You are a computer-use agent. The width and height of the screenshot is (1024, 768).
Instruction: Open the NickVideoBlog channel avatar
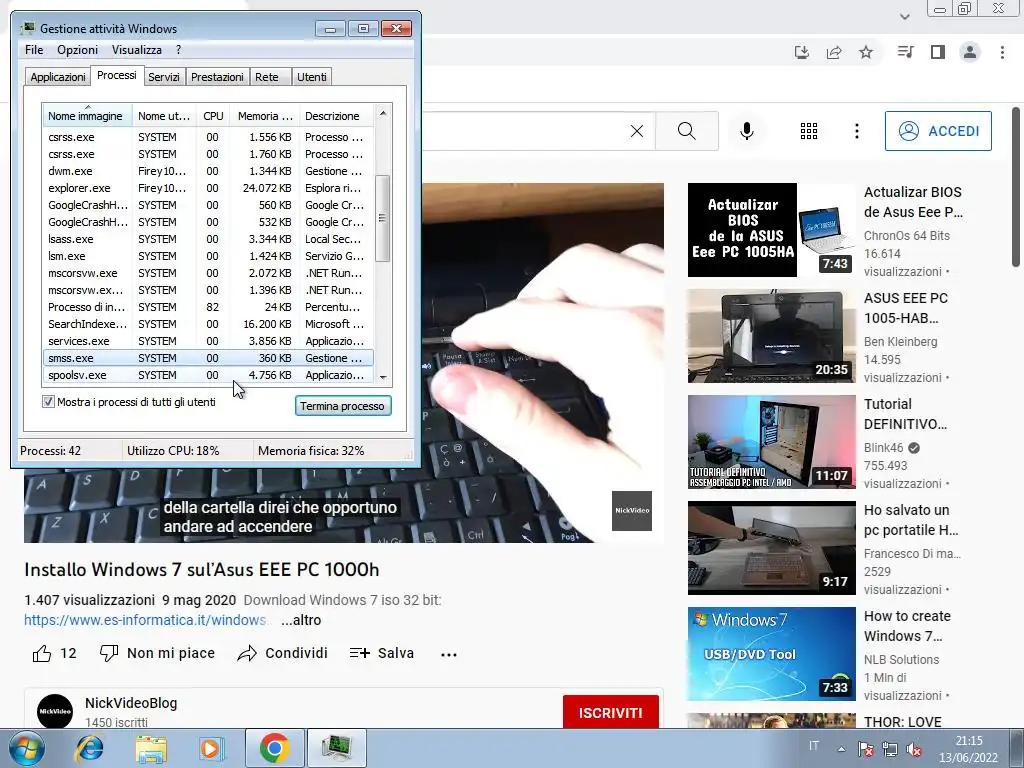[x=55, y=711]
